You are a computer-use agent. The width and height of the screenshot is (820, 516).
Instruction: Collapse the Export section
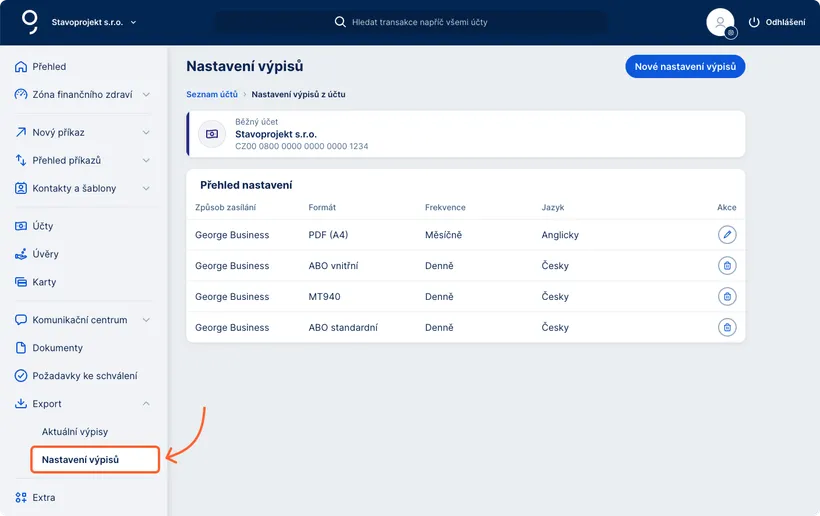(146, 404)
